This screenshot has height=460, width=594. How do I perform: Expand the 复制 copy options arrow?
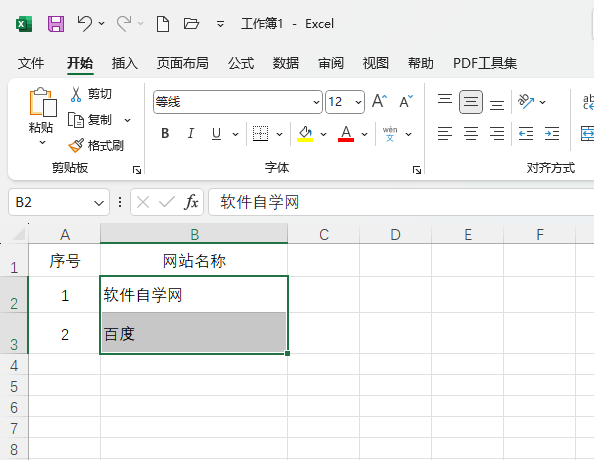coord(128,120)
